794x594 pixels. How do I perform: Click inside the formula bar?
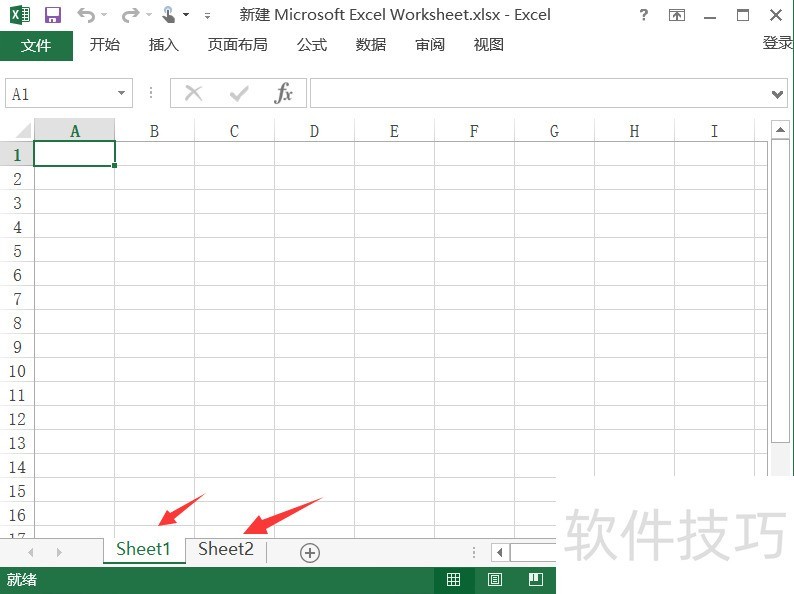[x=539, y=93]
